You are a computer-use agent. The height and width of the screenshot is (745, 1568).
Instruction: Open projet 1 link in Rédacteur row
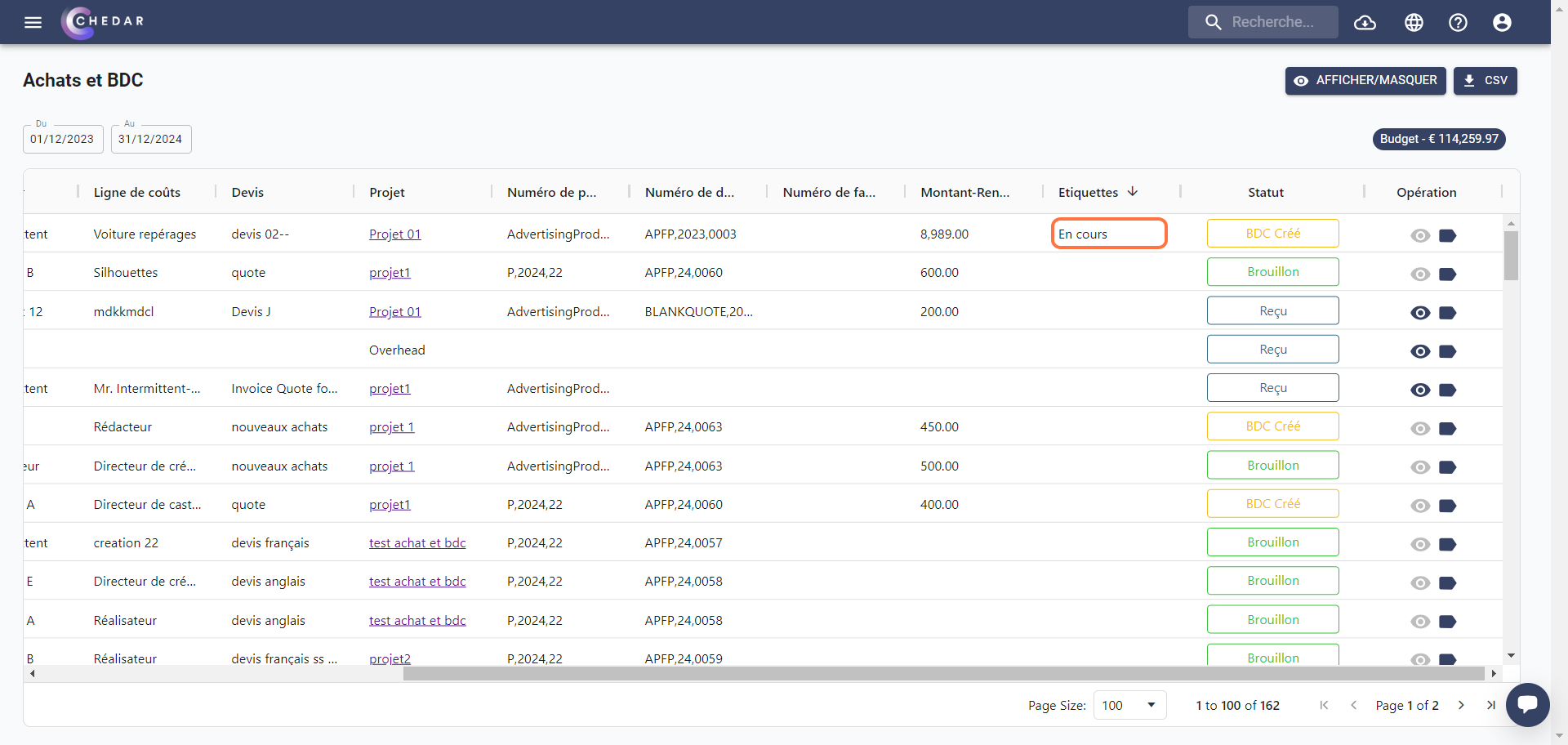pos(391,426)
